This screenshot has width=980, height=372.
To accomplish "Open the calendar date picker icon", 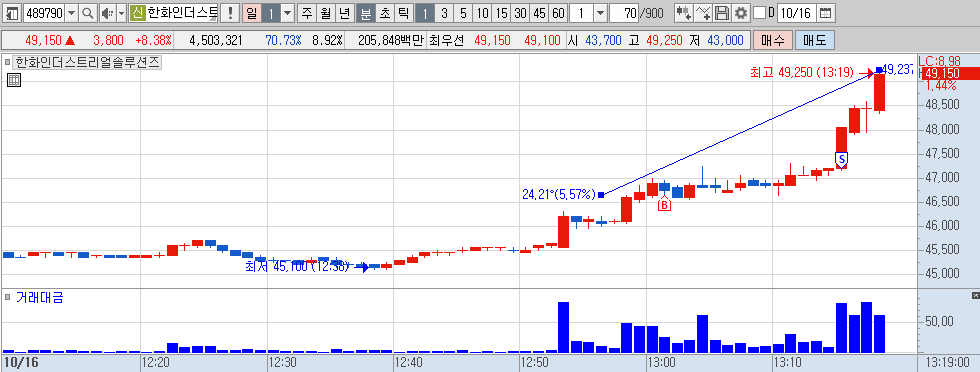I will coord(825,13).
